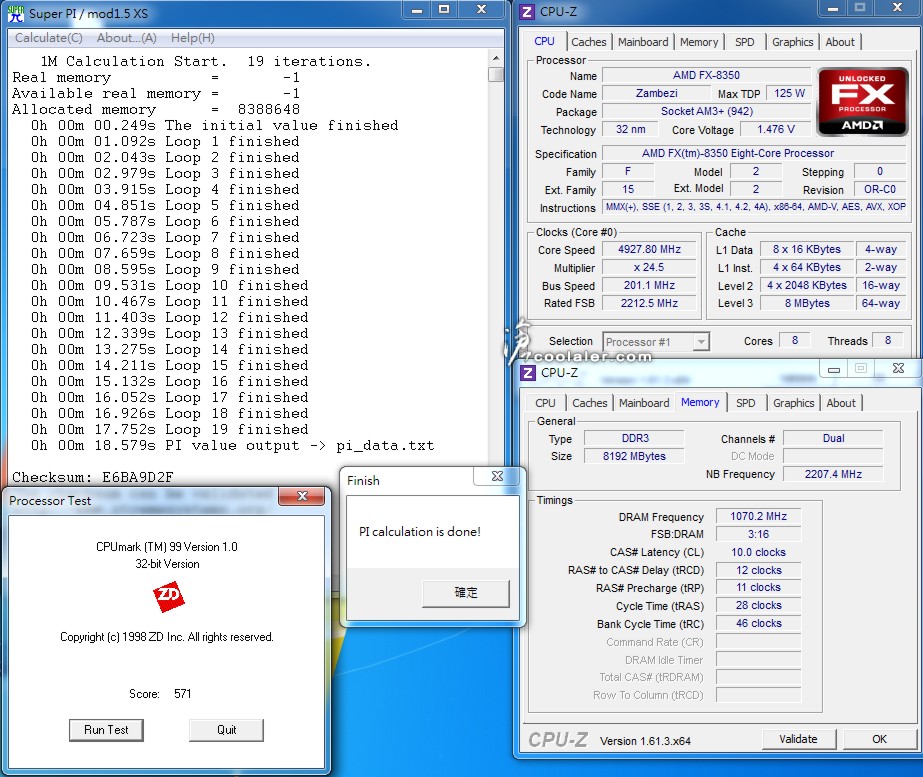Click the Channels # Dual value
The width and height of the screenshot is (923, 777).
(x=833, y=439)
